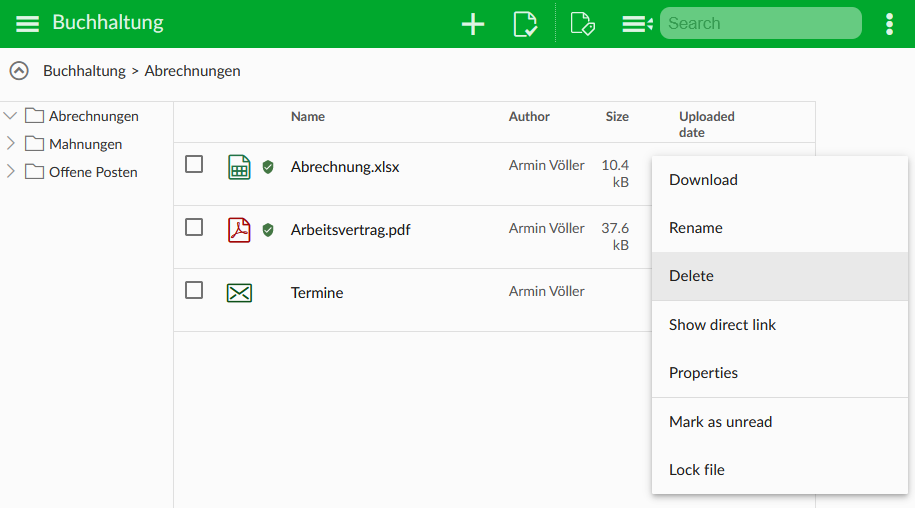Open the Abrechnung.xlsx file name
This screenshot has height=508, width=915.
pyautogui.click(x=345, y=167)
